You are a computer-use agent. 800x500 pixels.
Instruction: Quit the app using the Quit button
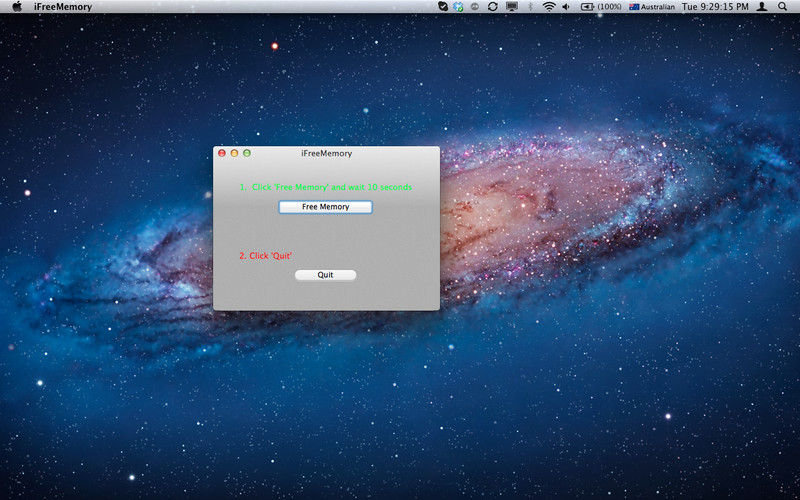[x=326, y=275]
